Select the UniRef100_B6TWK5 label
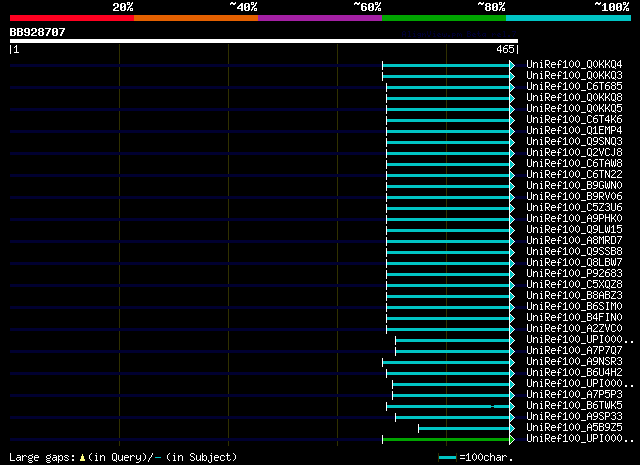This screenshot has height=465, width=640. point(574,406)
